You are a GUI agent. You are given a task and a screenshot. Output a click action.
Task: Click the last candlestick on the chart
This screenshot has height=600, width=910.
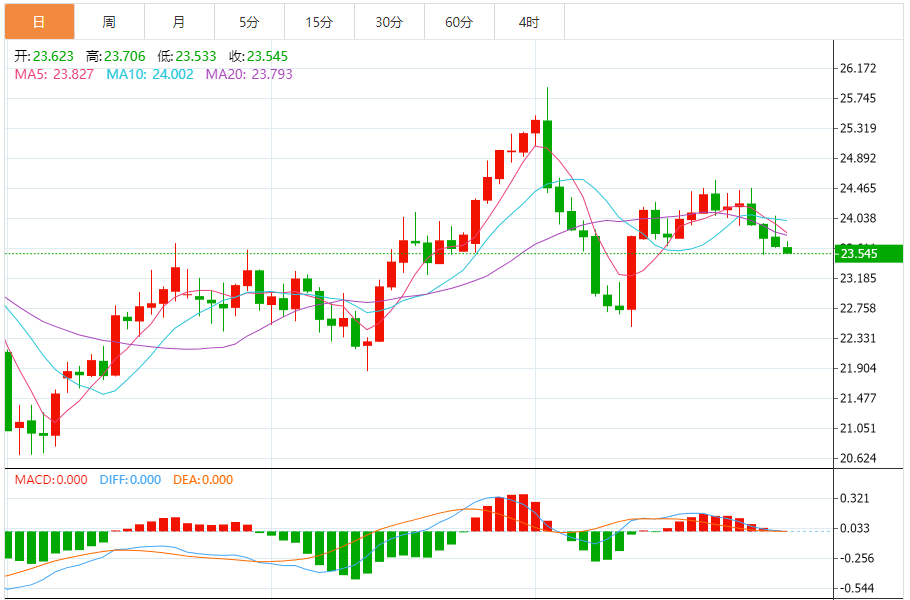[788, 250]
